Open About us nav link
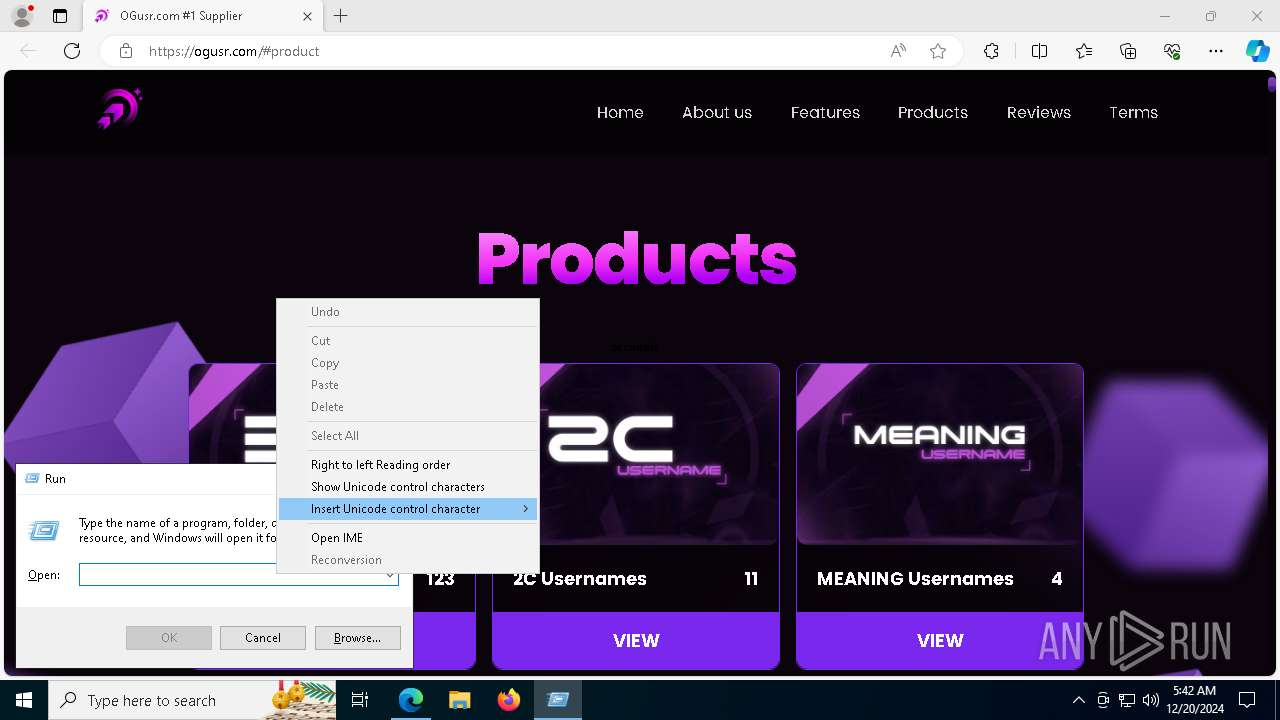Image resolution: width=1280 pixels, height=720 pixels. (x=717, y=112)
